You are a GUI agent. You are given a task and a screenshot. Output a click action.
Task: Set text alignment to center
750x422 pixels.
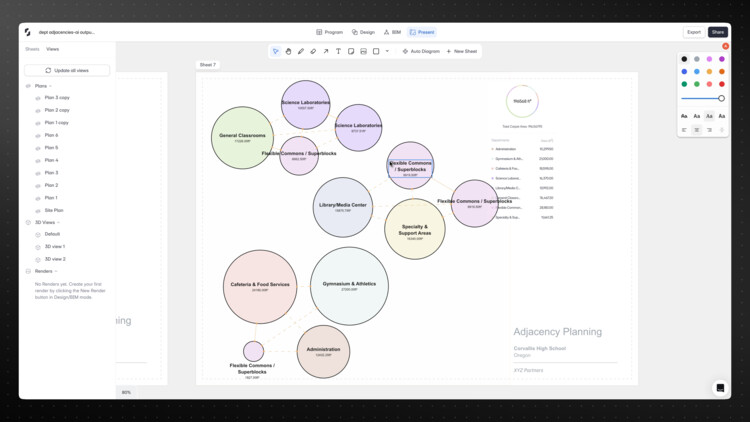point(697,130)
